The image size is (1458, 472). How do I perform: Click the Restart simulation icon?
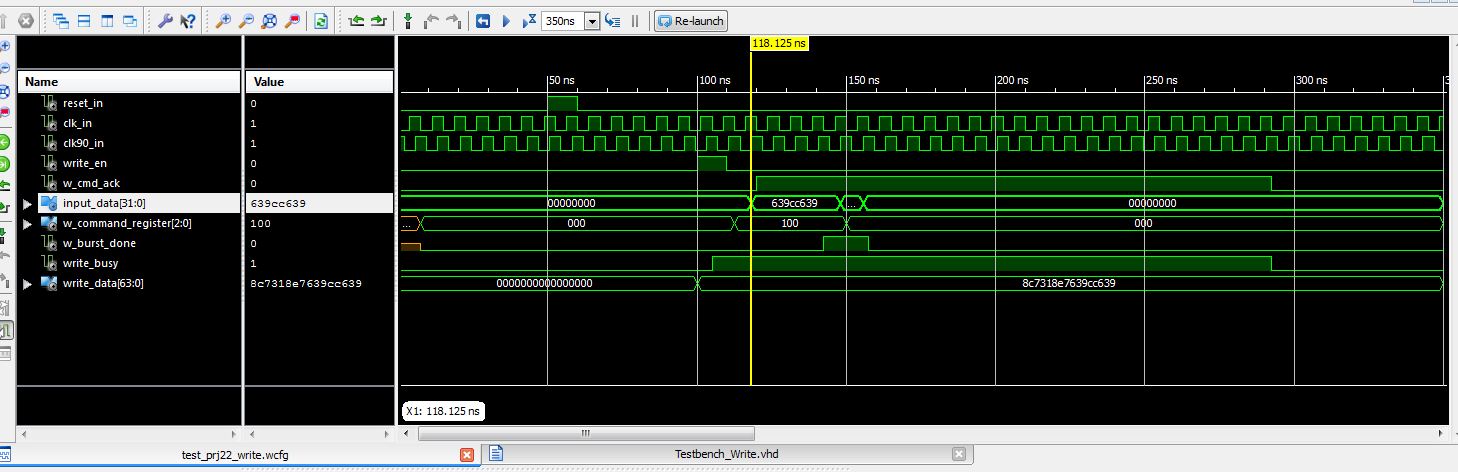483,20
